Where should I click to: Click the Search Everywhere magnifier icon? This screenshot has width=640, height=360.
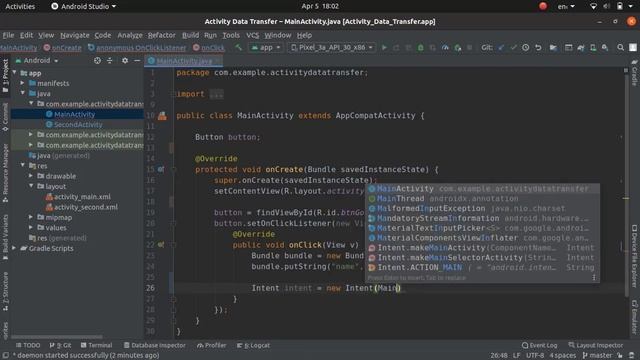pos(620,47)
